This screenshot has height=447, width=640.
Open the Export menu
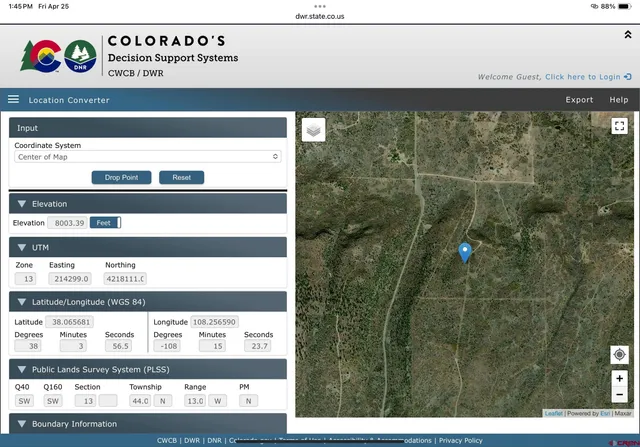pos(579,100)
